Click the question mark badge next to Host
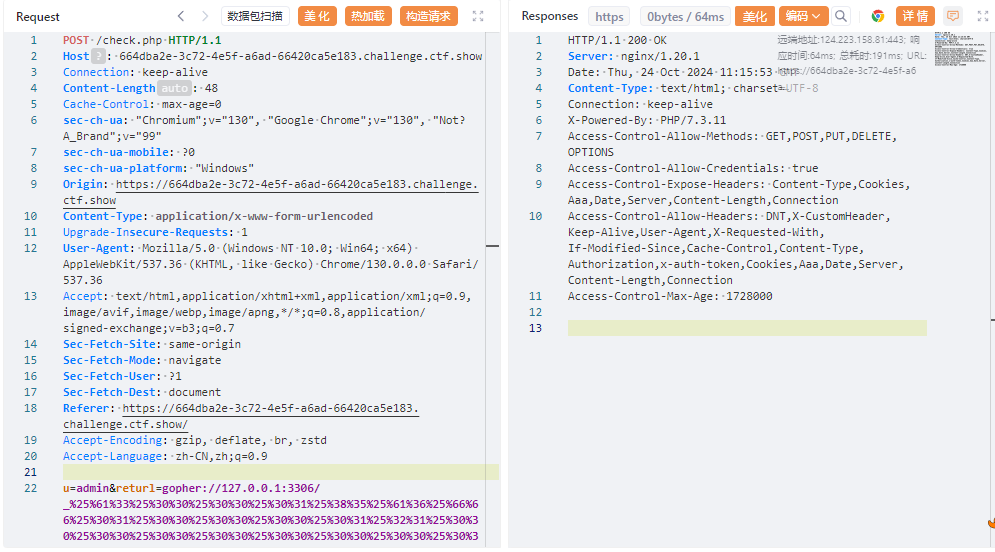995x552 pixels. pos(98,56)
